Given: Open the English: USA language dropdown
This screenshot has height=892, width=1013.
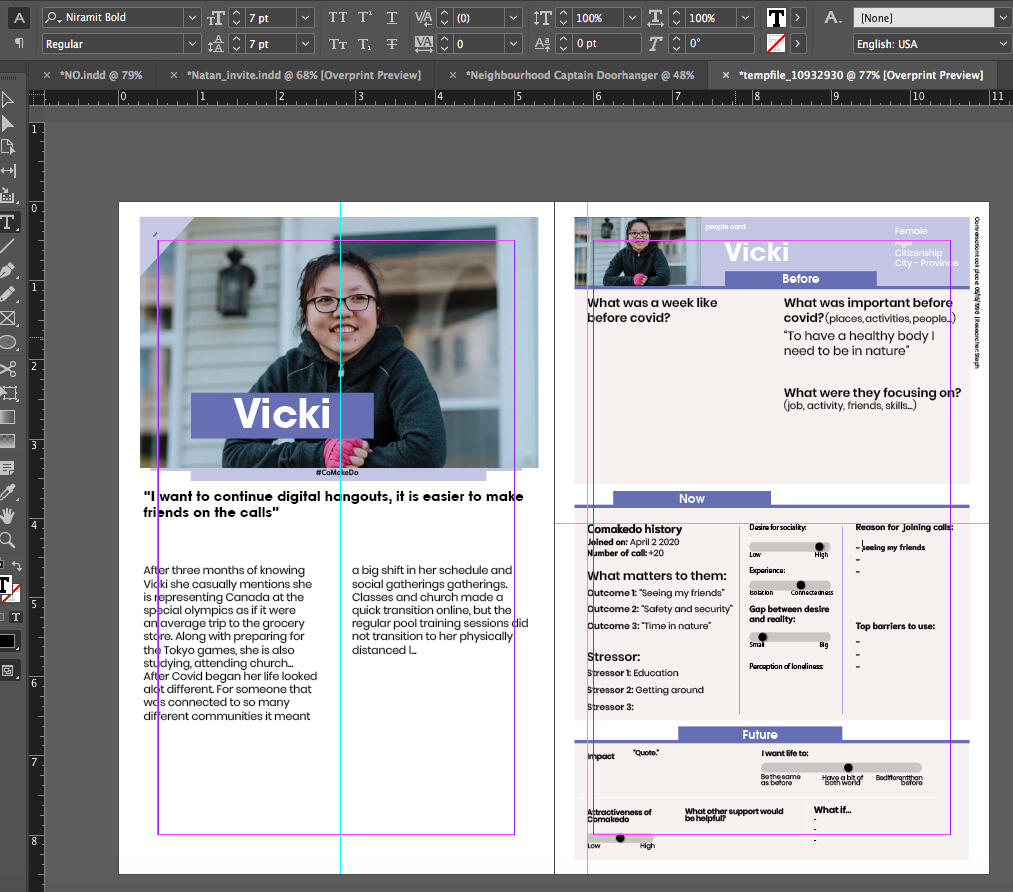Looking at the screenshot, I should 1003,44.
